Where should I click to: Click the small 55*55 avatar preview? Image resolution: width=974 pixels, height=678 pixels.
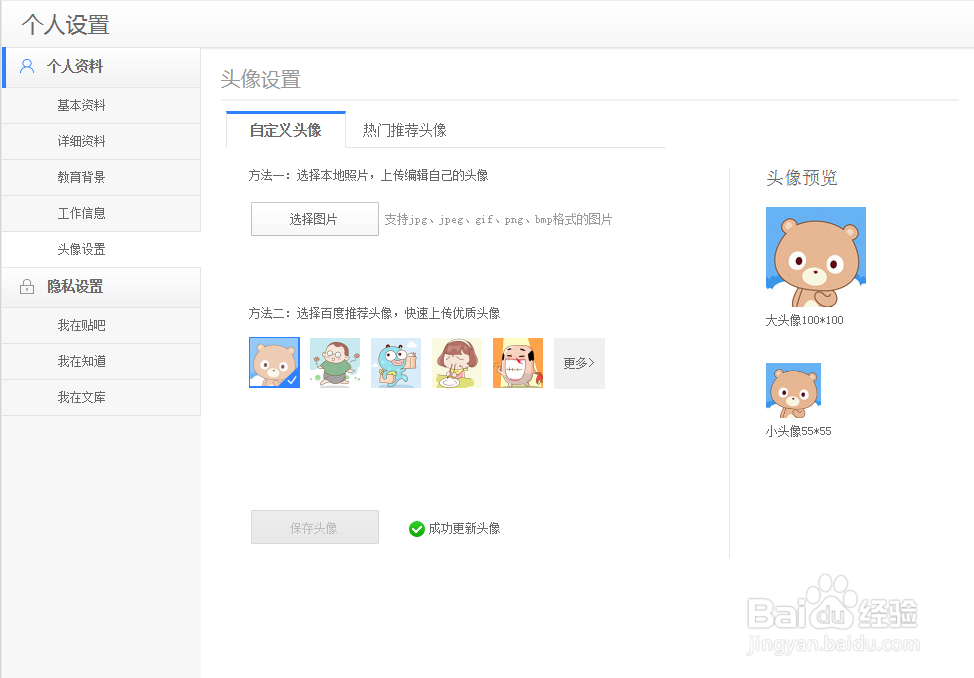point(793,390)
